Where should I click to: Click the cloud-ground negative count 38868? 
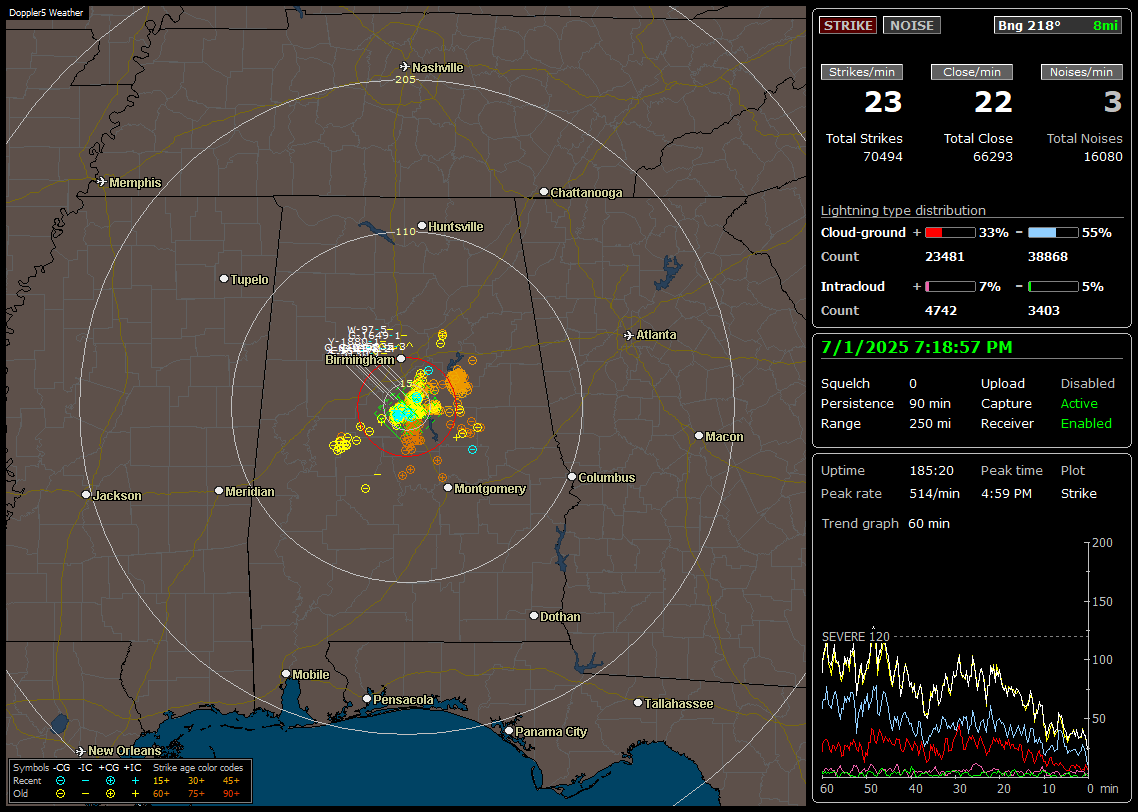(x=1047, y=257)
